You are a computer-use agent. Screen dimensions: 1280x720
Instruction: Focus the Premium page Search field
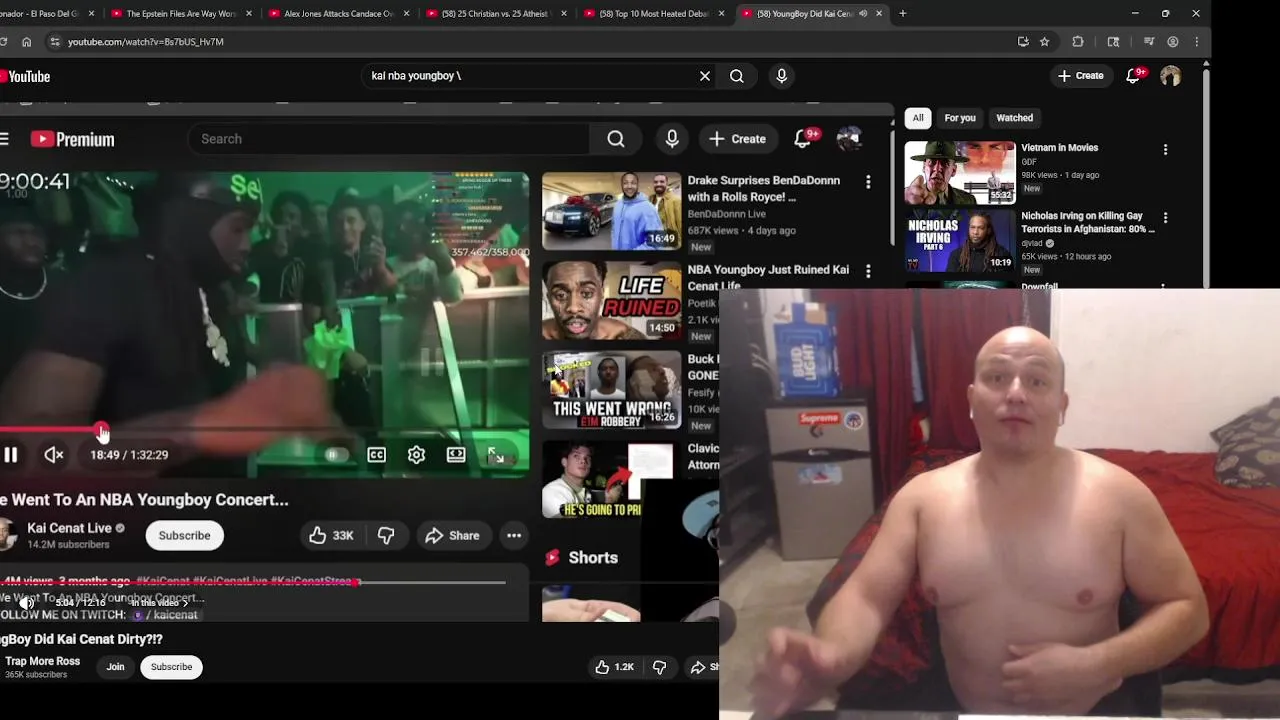click(x=390, y=139)
